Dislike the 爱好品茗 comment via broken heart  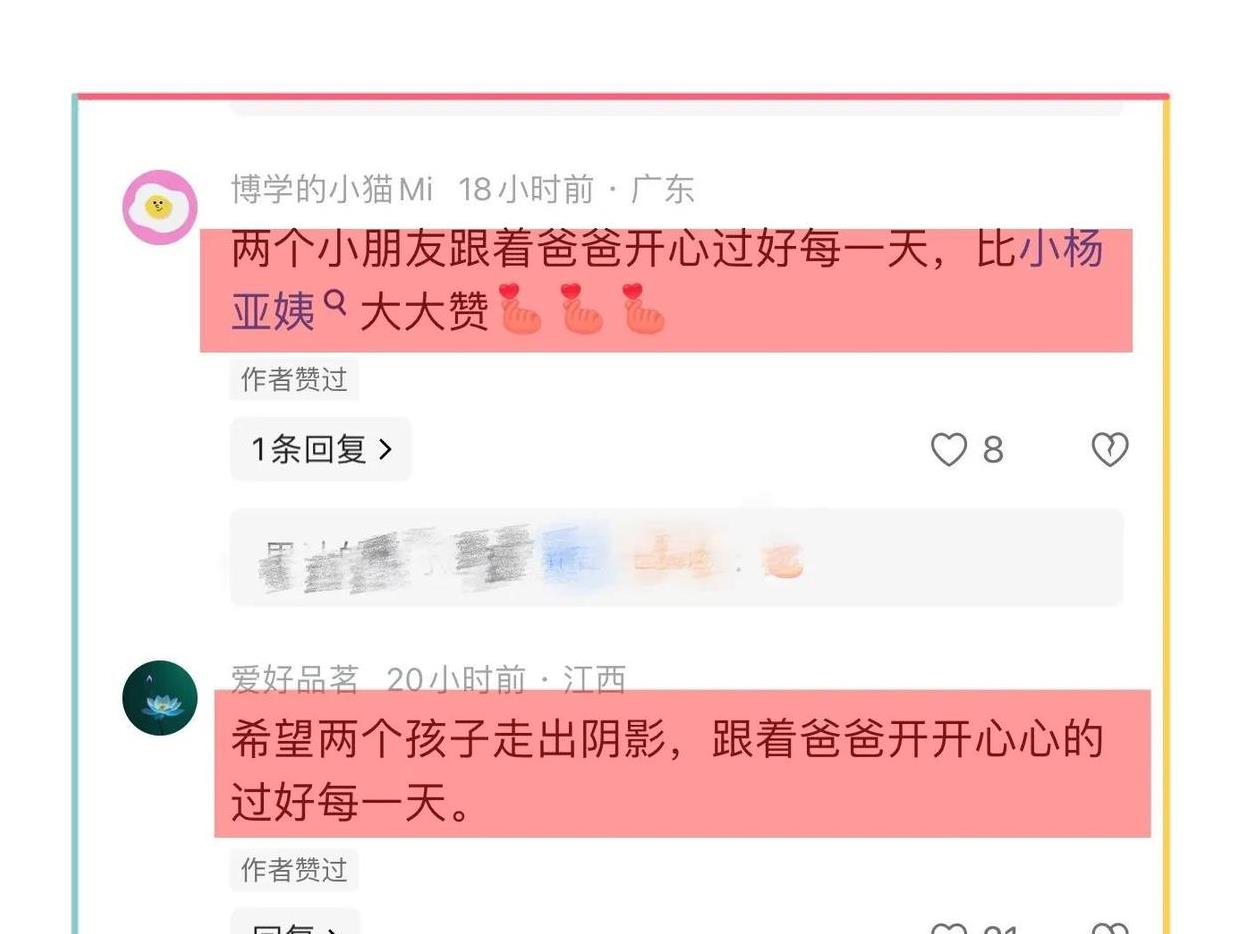1109,927
